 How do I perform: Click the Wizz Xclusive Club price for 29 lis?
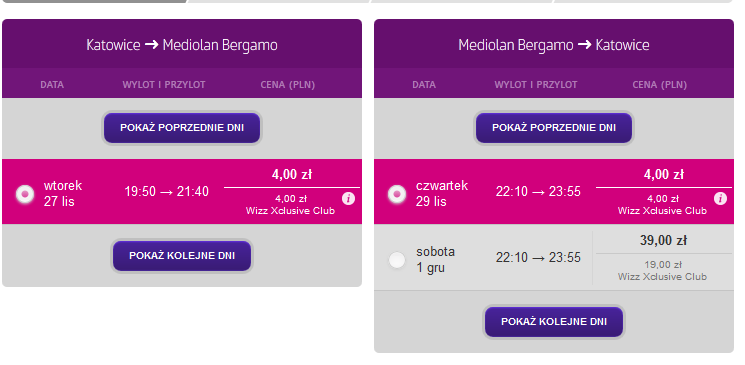(662, 205)
